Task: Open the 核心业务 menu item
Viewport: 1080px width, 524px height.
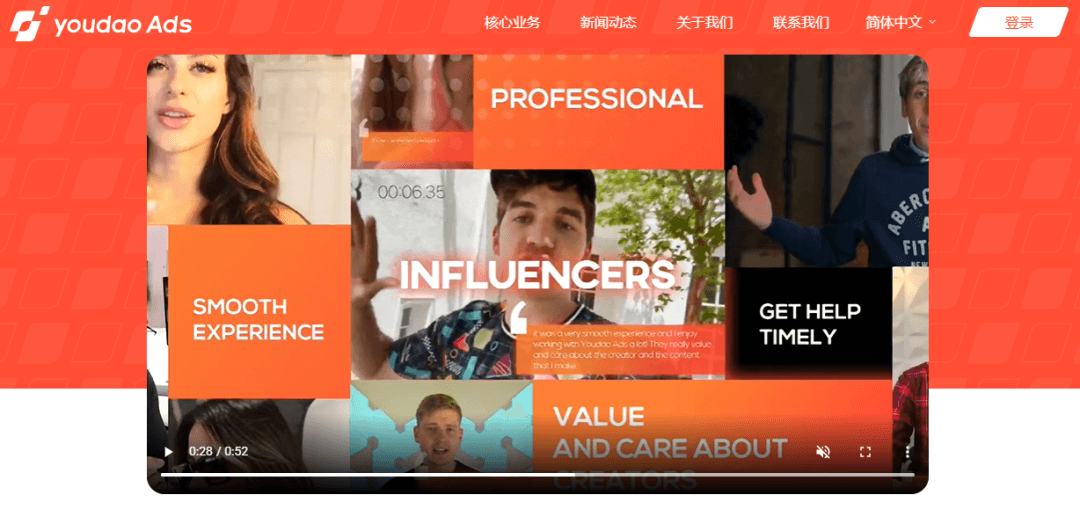Action: coord(512,23)
